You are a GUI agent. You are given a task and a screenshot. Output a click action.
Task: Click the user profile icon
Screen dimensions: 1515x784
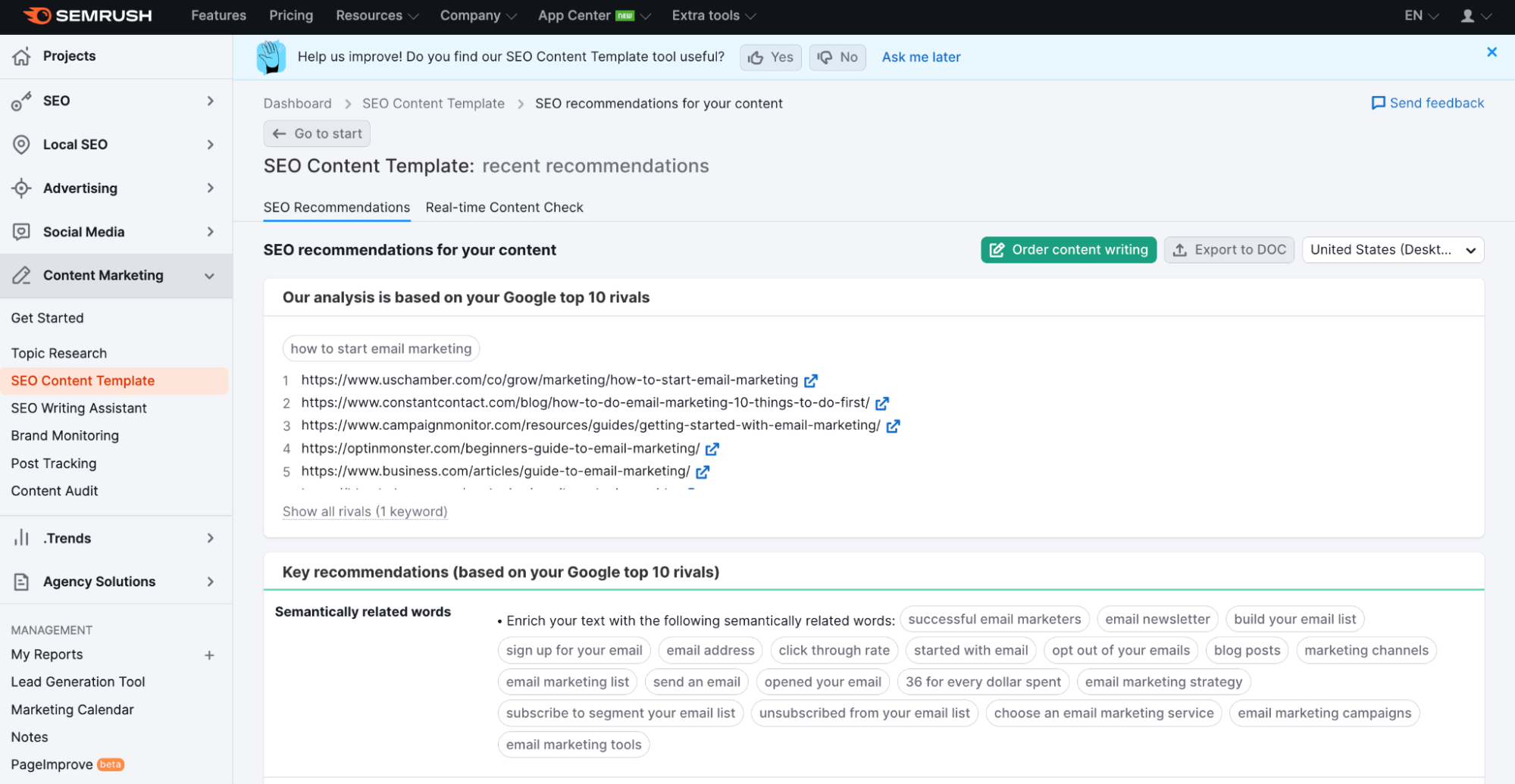(1467, 16)
